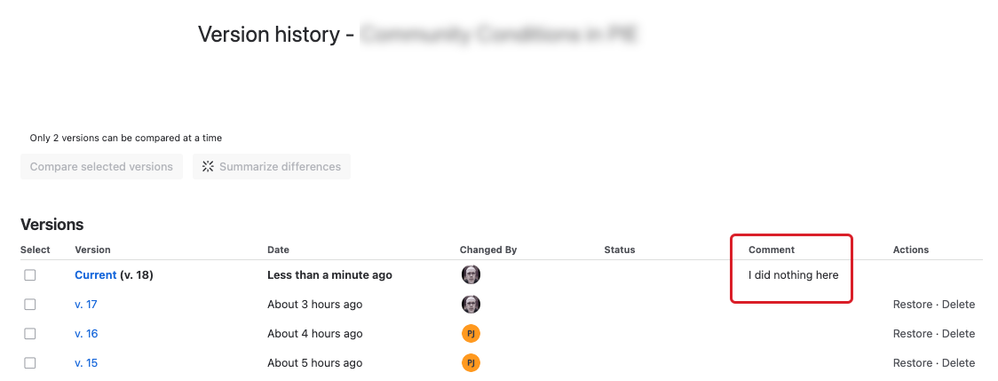Click the orange PJ avatar for v. 15
The image size is (998, 381).
coord(471,363)
